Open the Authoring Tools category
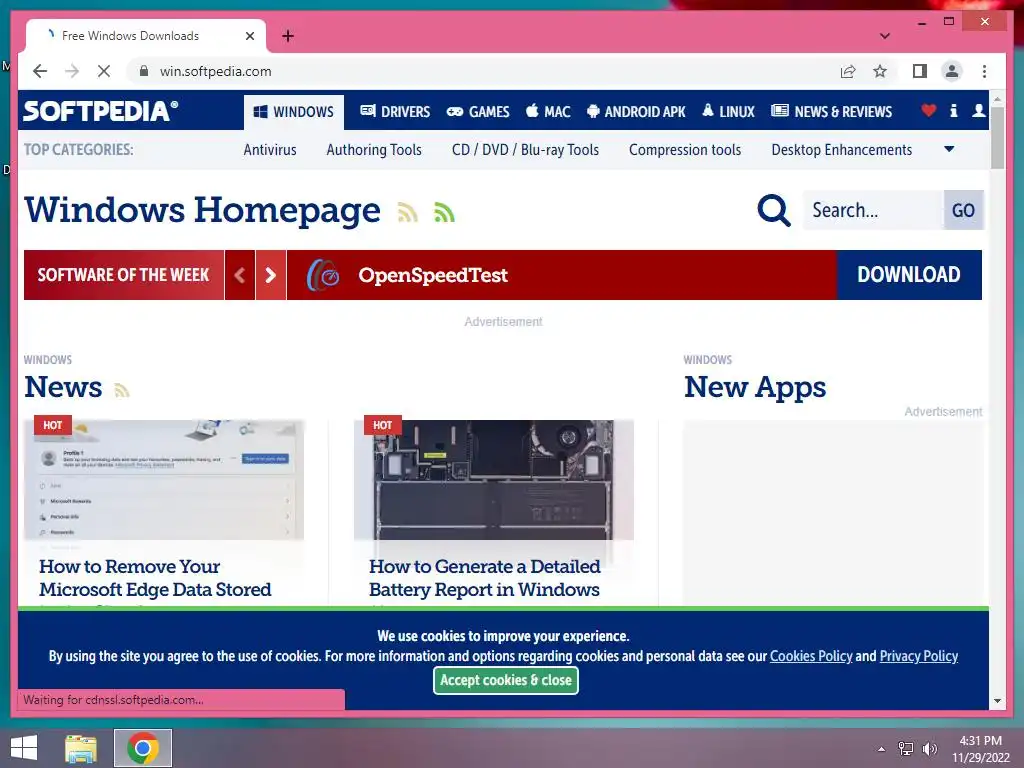Screen dimensions: 1024x768 pyautogui.click(x=374, y=150)
